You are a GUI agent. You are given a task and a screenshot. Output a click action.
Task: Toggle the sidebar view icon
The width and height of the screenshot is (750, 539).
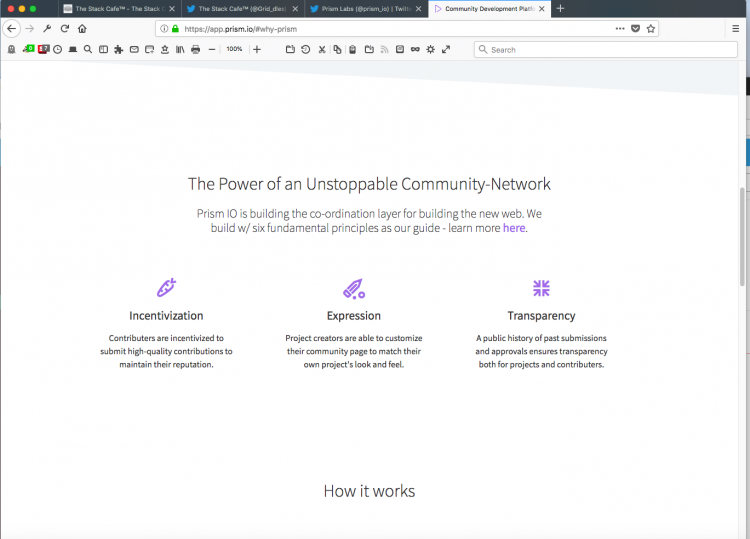click(x=103, y=49)
